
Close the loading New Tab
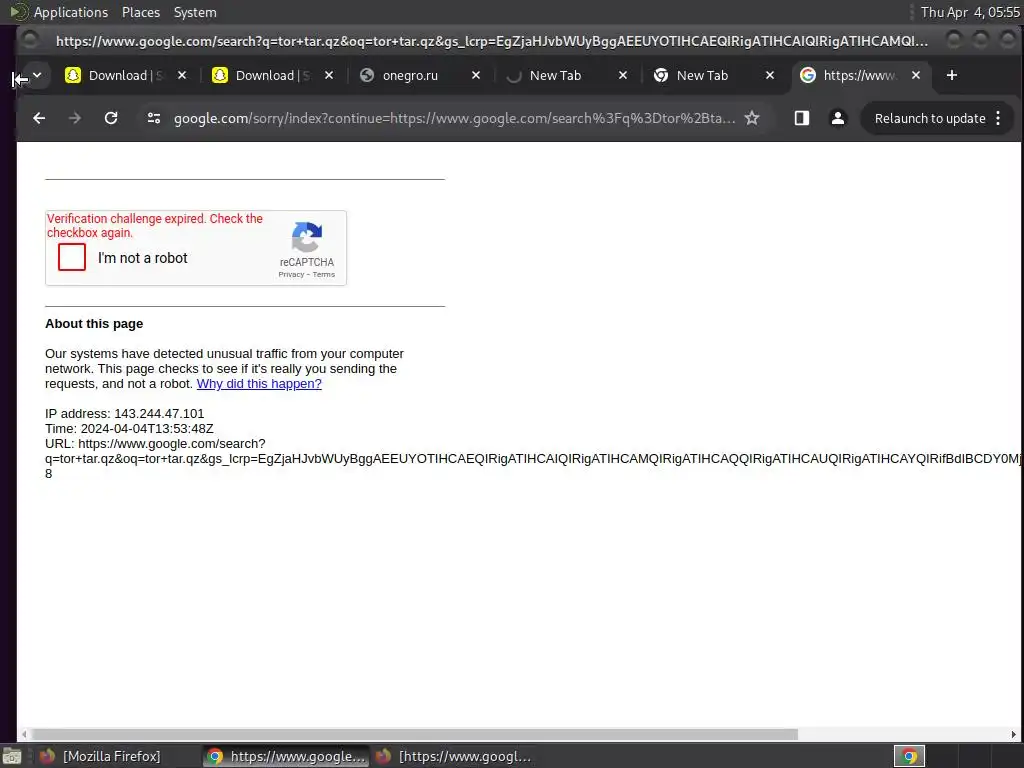coord(623,75)
